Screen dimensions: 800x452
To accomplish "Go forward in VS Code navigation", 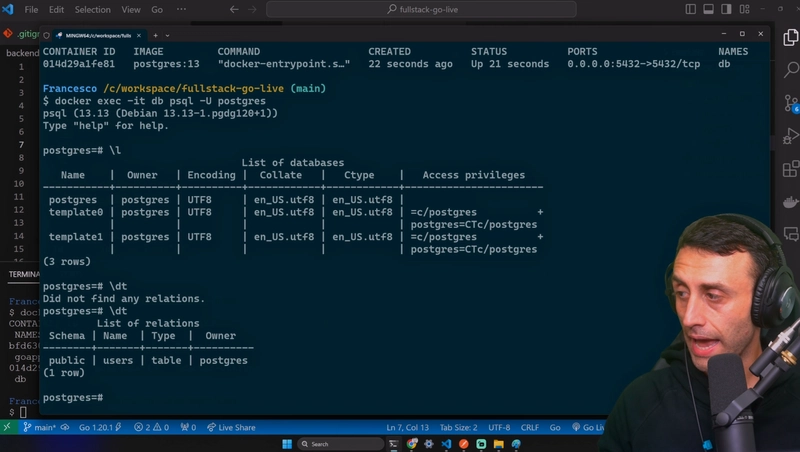I will point(252,9).
